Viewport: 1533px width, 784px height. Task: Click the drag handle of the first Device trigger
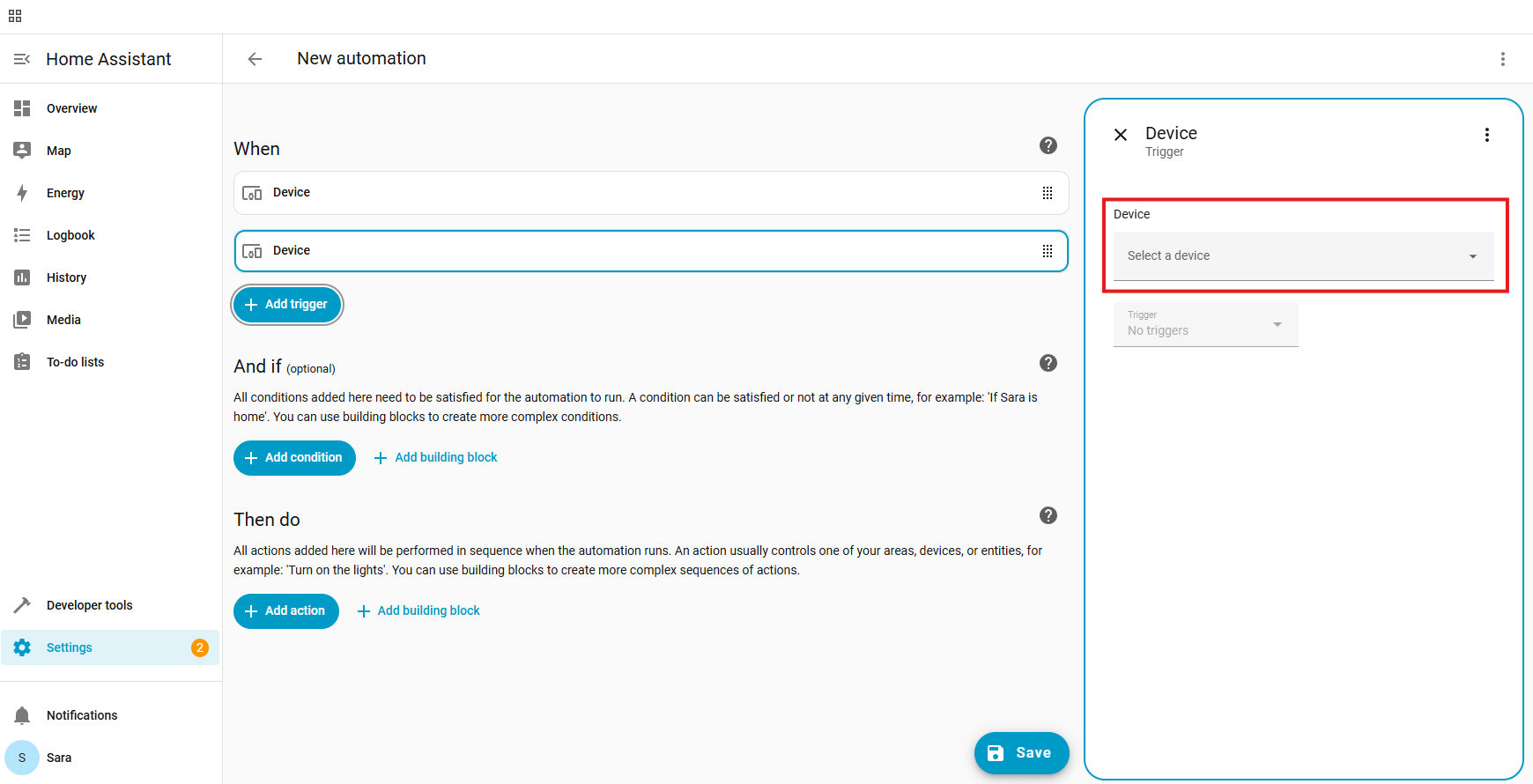tap(1047, 193)
